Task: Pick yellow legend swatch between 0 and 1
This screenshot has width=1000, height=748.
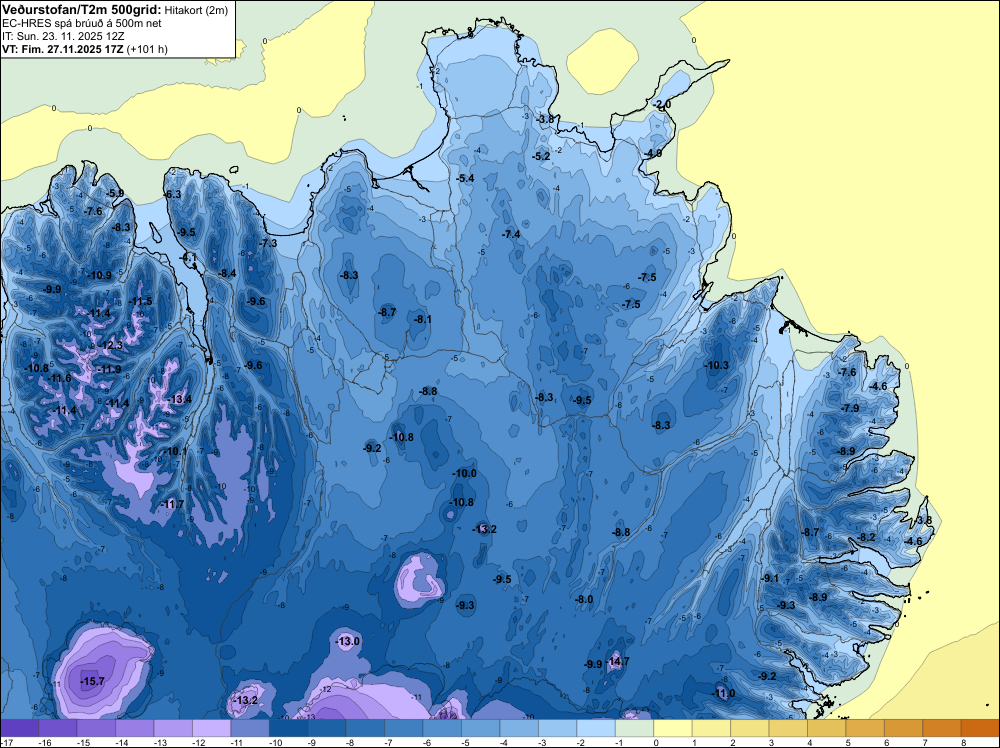Action: (x=673, y=728)
